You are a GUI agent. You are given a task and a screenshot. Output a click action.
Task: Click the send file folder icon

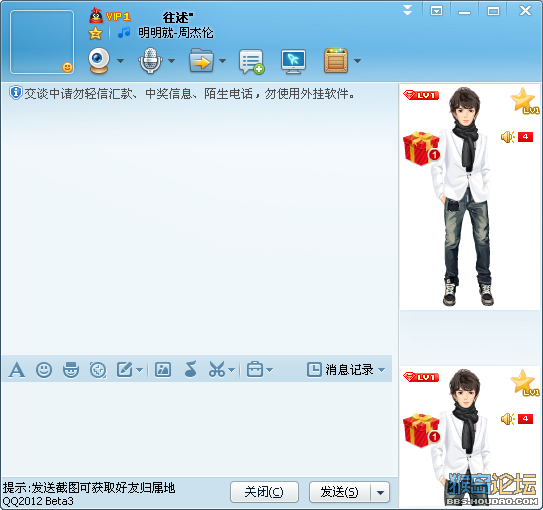201,61
